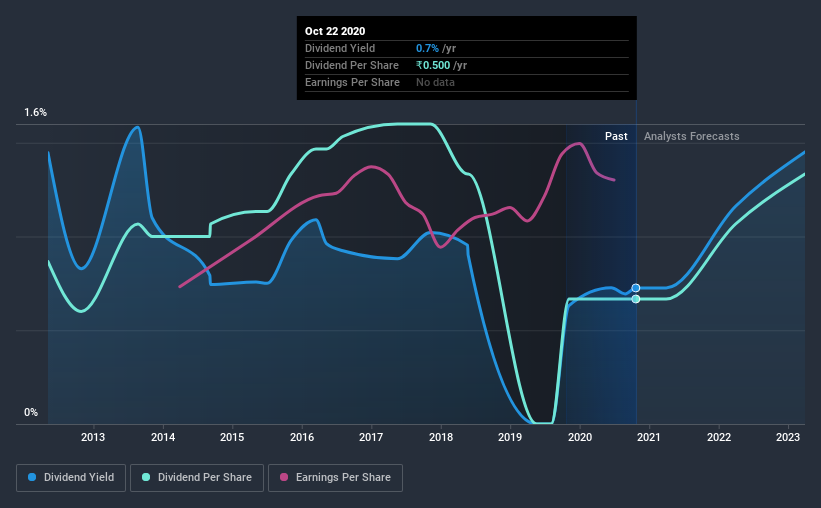Click the 2013 x-axis year label
The height and width of the screenshot is (508, 821).
tap(93, 437)
